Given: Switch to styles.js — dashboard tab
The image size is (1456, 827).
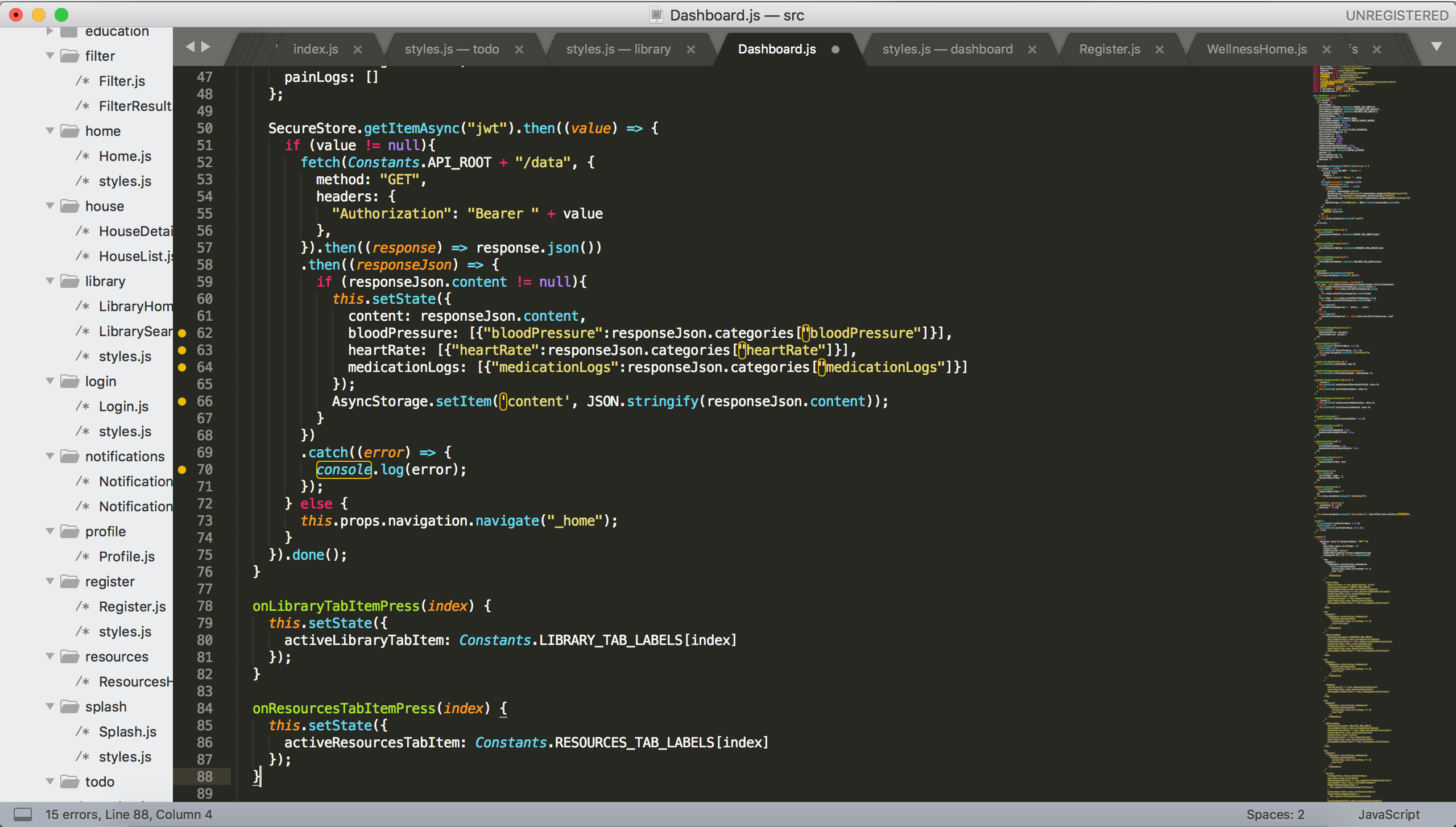Looking at the screenshot, I should pos(948,49).
